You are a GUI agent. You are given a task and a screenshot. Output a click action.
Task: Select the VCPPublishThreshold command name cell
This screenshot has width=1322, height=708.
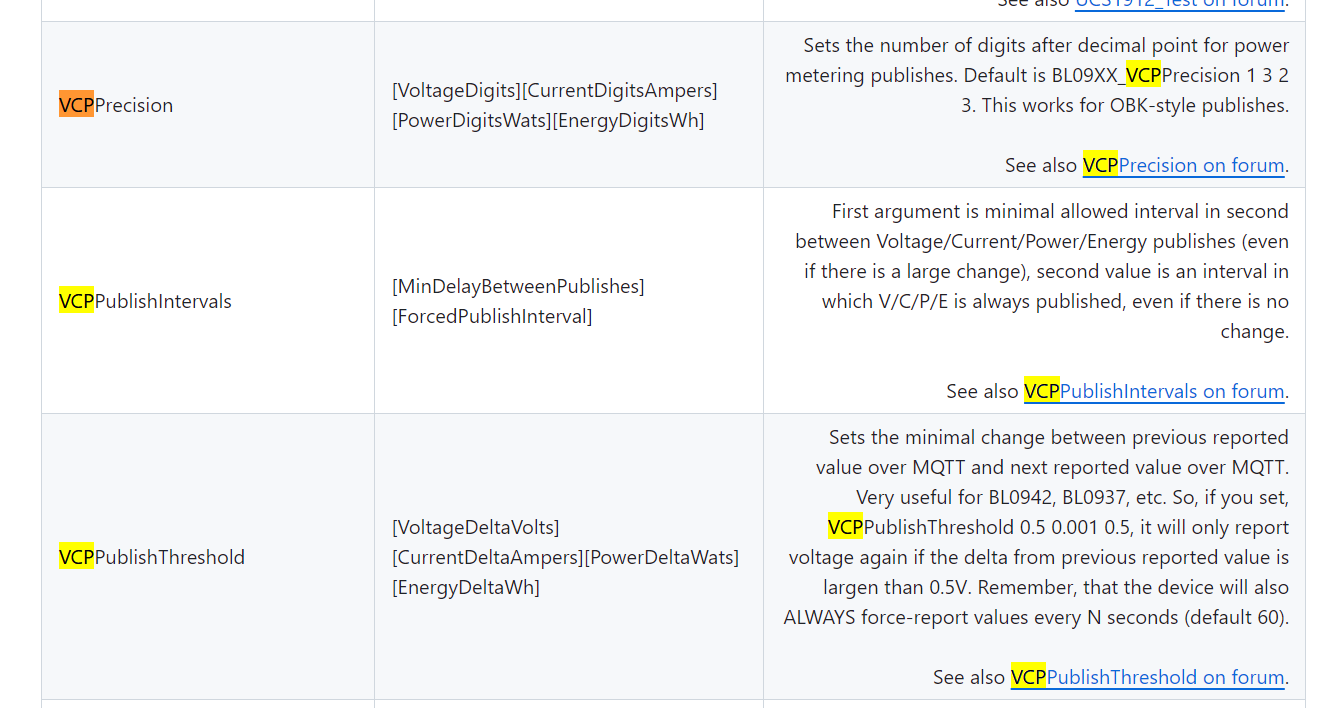click(207, 557)
